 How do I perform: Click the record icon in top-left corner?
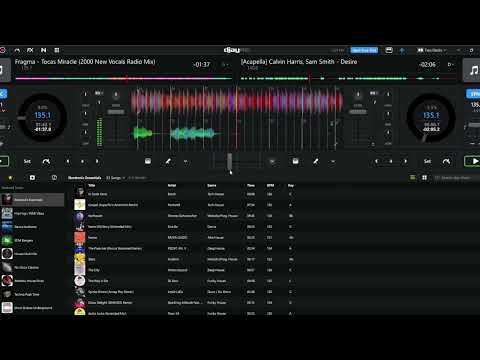click(3, 50)
